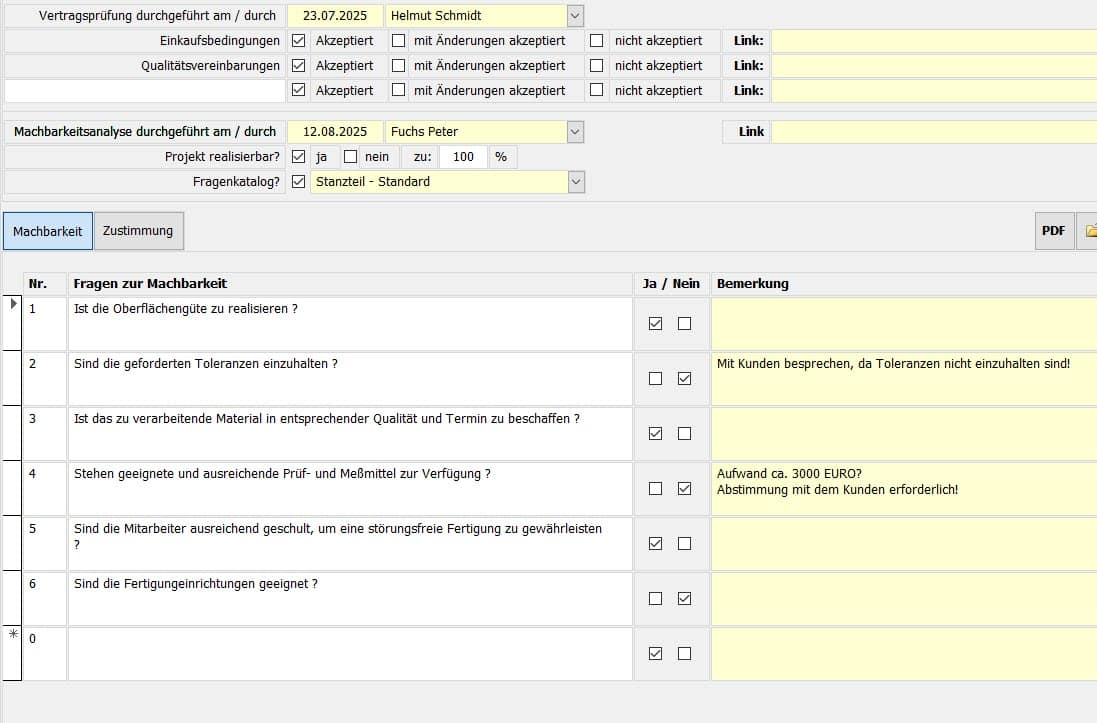The image size is (1097, 723).
Task: Click the folder icon next to PDF
Action: pos(1088,231)
